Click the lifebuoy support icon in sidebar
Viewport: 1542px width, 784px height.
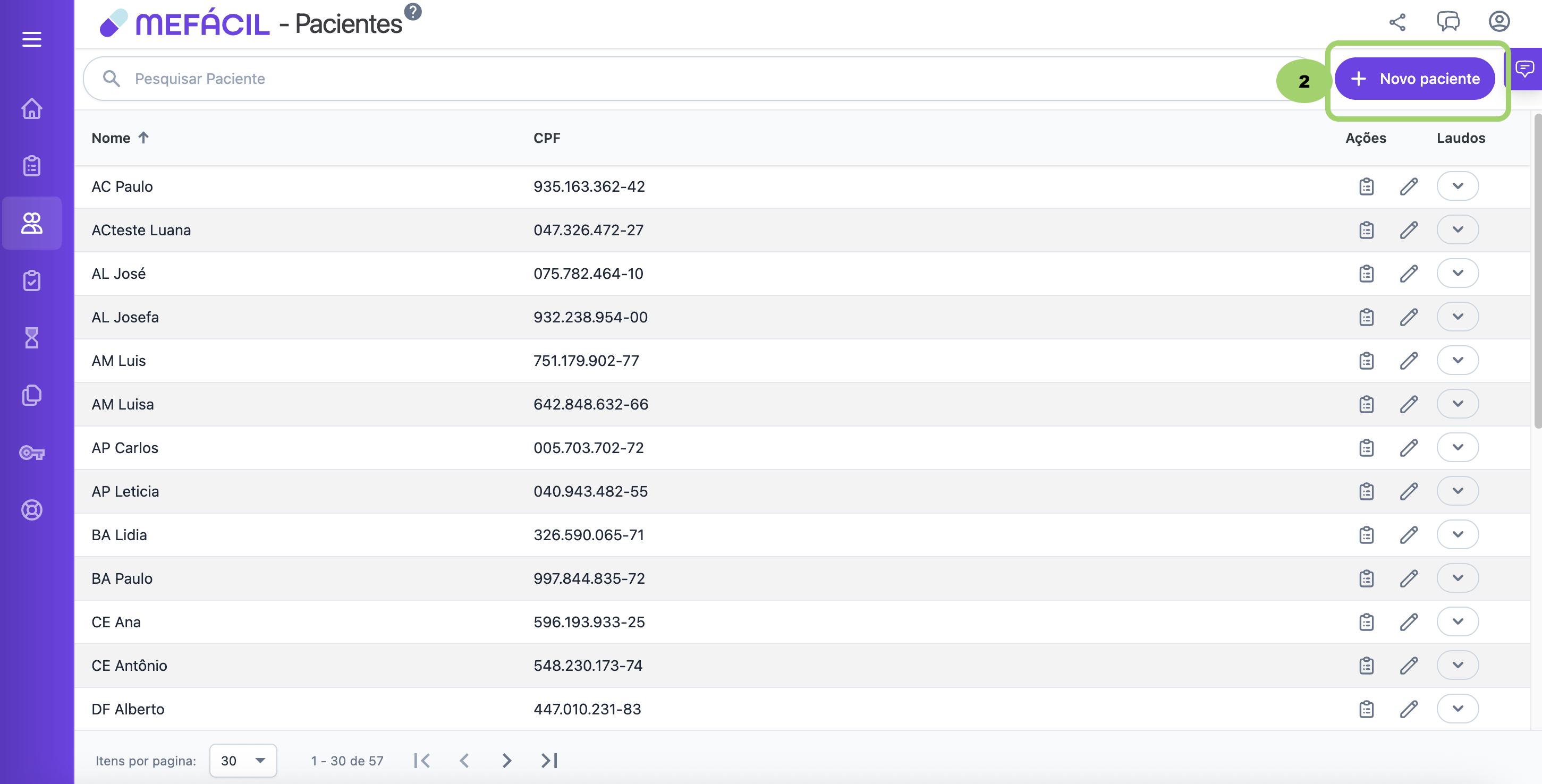point(32,510)
